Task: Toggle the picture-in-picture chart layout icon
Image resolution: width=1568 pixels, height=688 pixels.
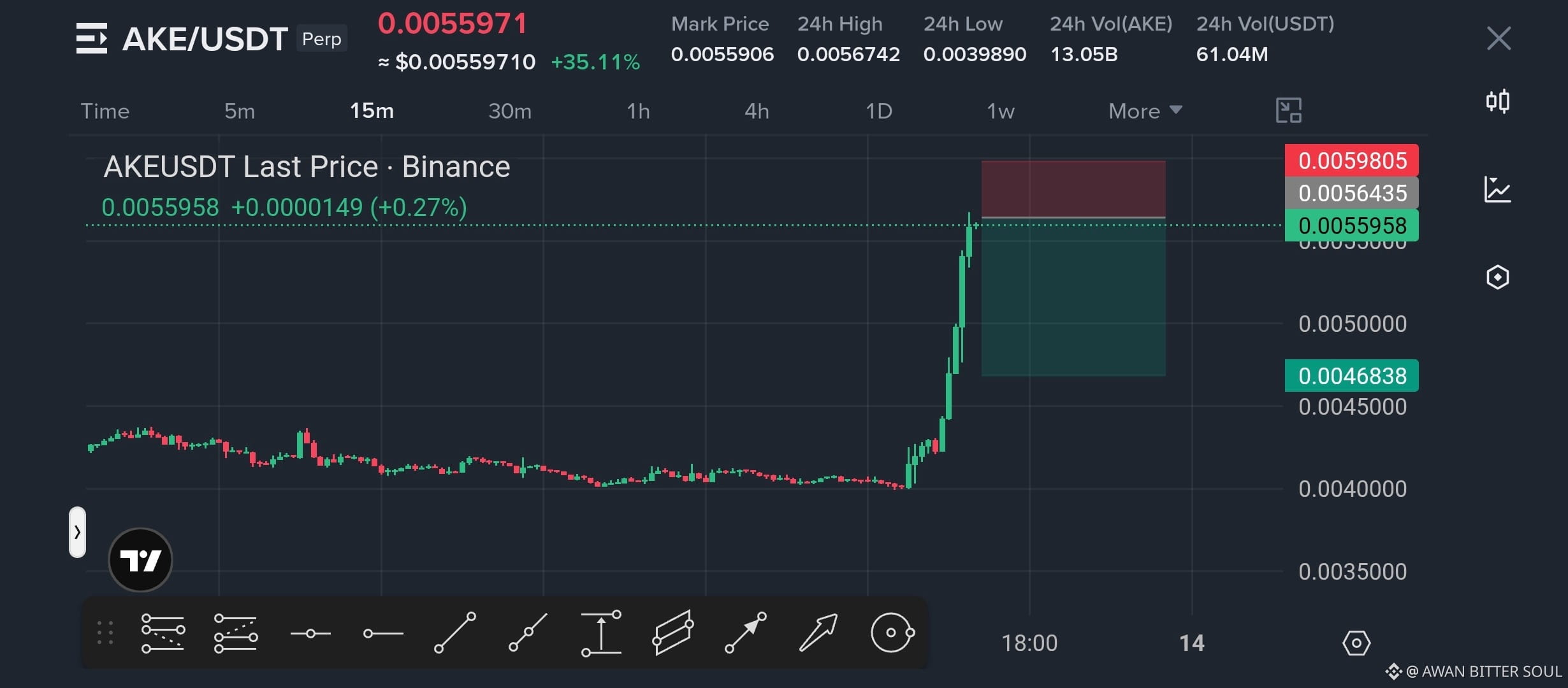Action: click(1288, 110)
